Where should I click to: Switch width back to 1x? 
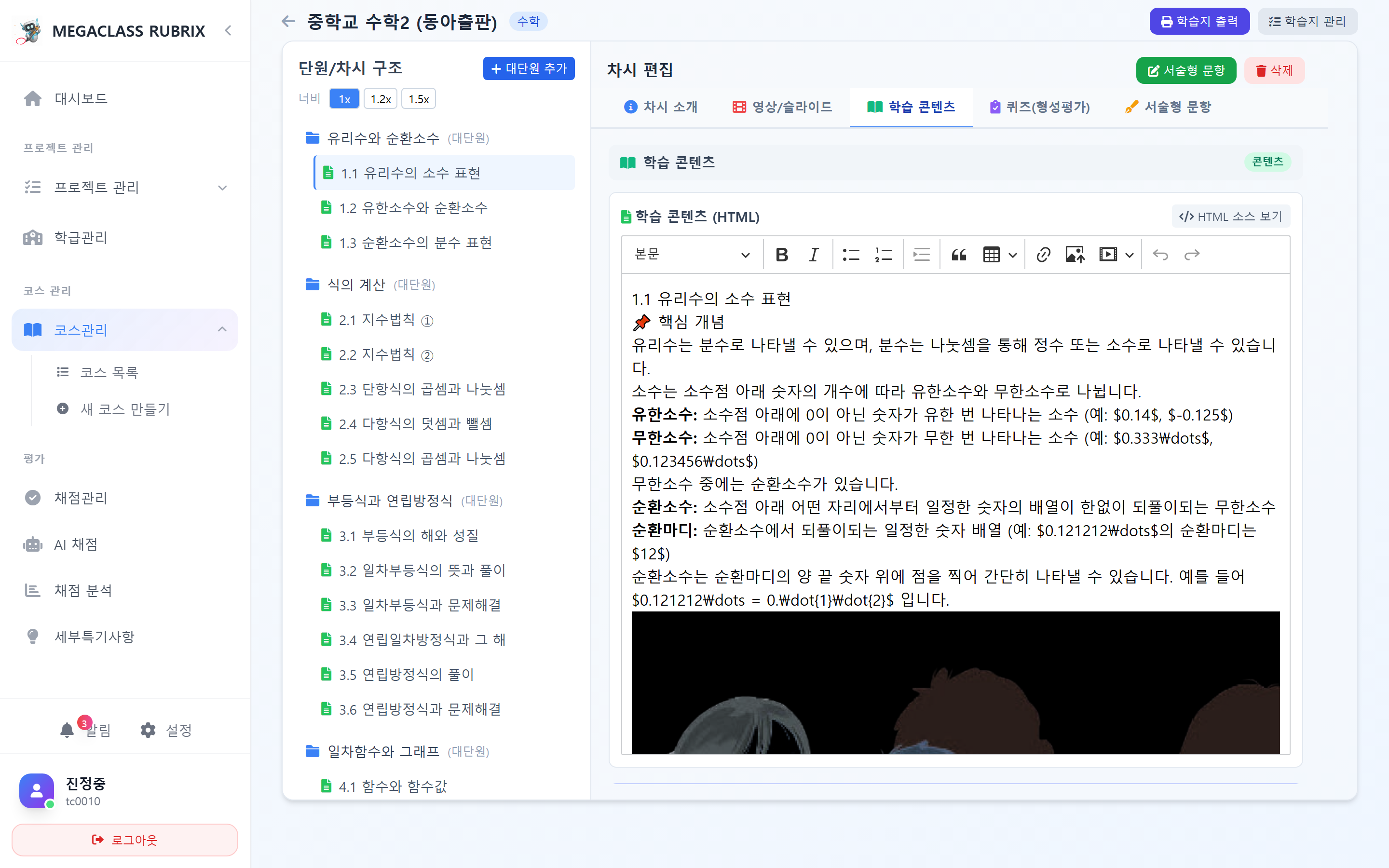click(344, 98)
